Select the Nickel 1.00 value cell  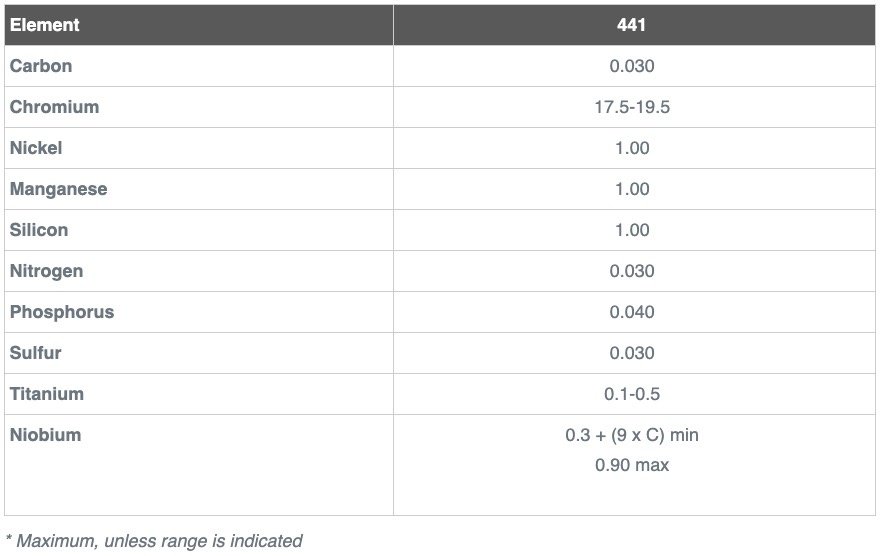point(632,148)
